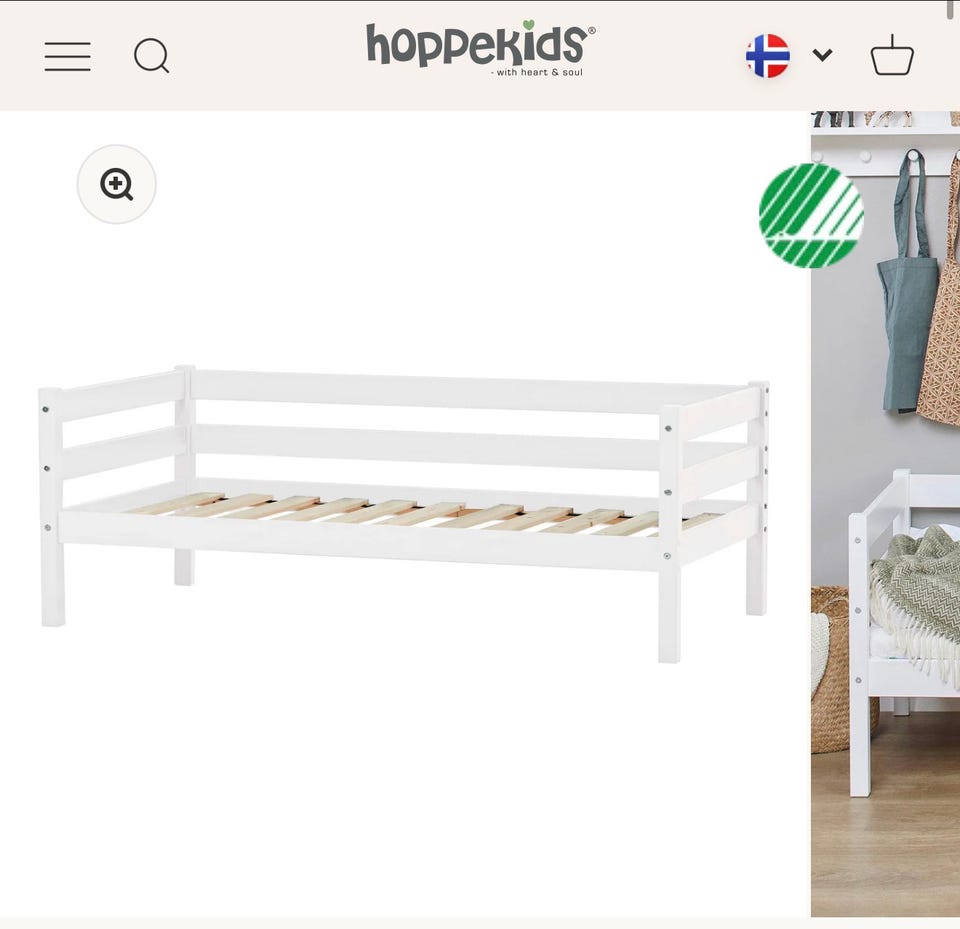960x929 pixels.
Task: Click the top back rail of the bed
Action: 465,390
